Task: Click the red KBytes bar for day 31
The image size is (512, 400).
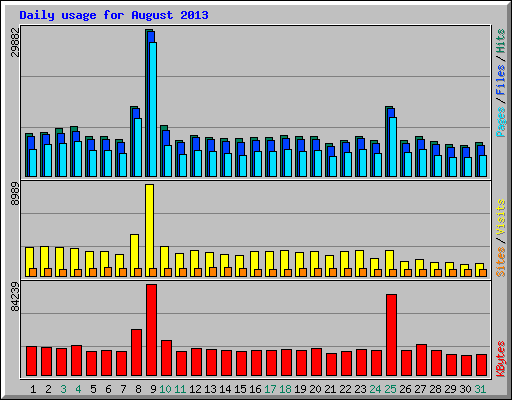Action: 481,365
